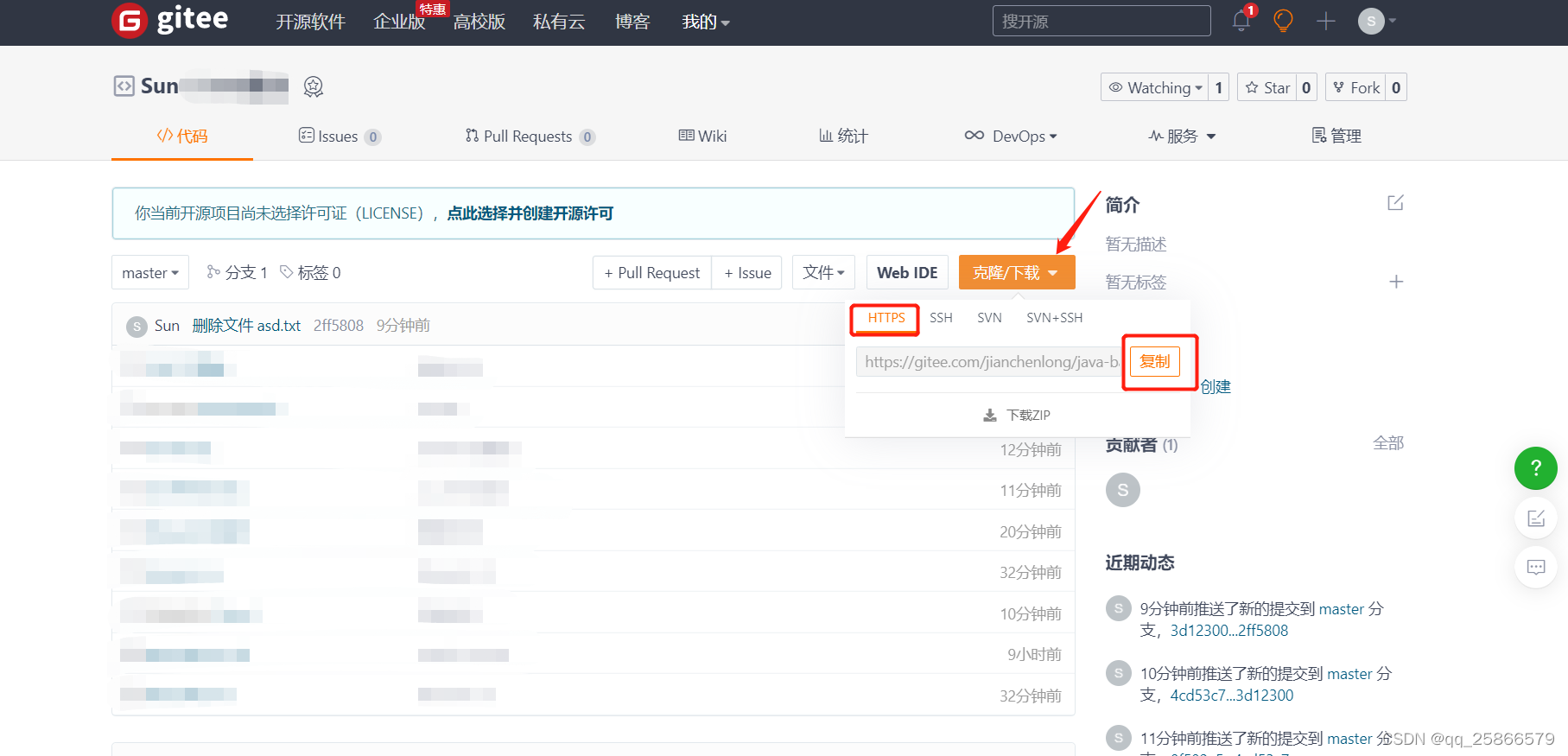The height and width of the screenshot is (756, 1568).
Task: Select the SVN clone tab
Action: (989, 318)
